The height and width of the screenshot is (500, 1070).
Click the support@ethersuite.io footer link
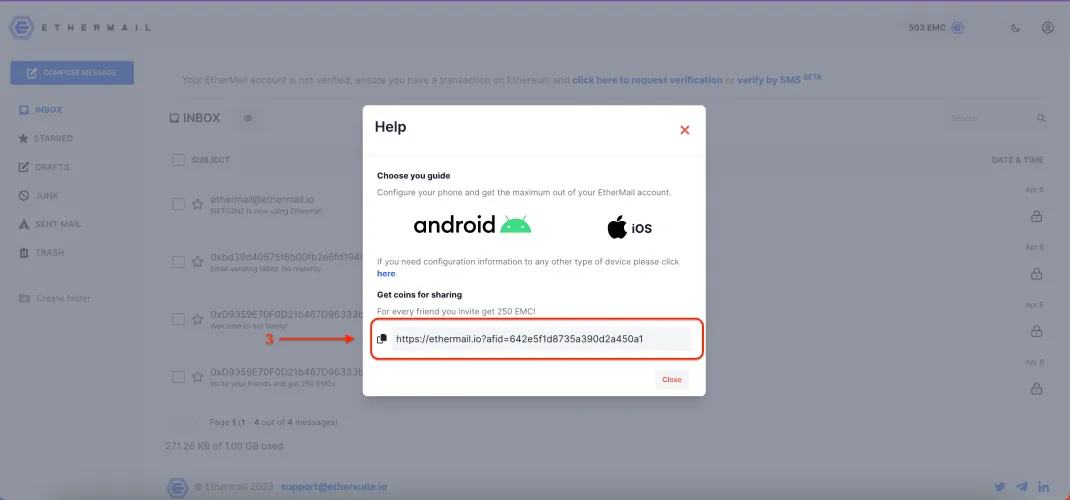334,487
